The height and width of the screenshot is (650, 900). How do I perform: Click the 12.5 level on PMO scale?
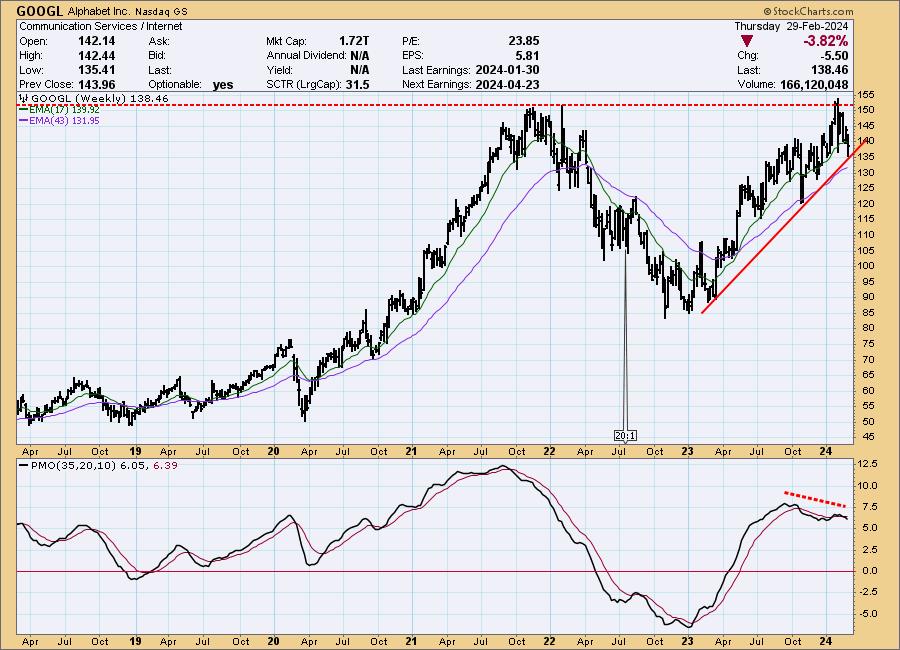[868, 464]
